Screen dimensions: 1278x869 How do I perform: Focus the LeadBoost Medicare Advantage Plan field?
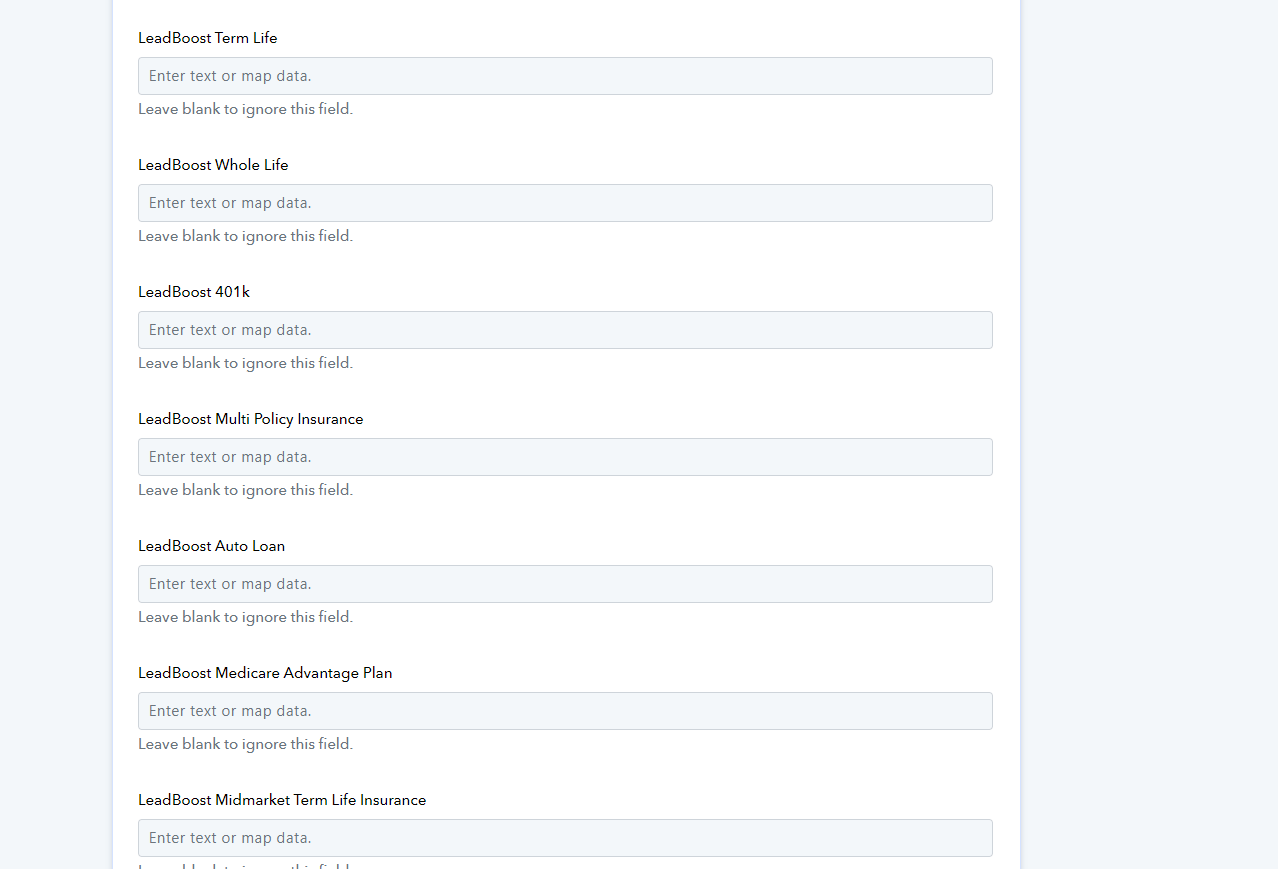[565, 711]
